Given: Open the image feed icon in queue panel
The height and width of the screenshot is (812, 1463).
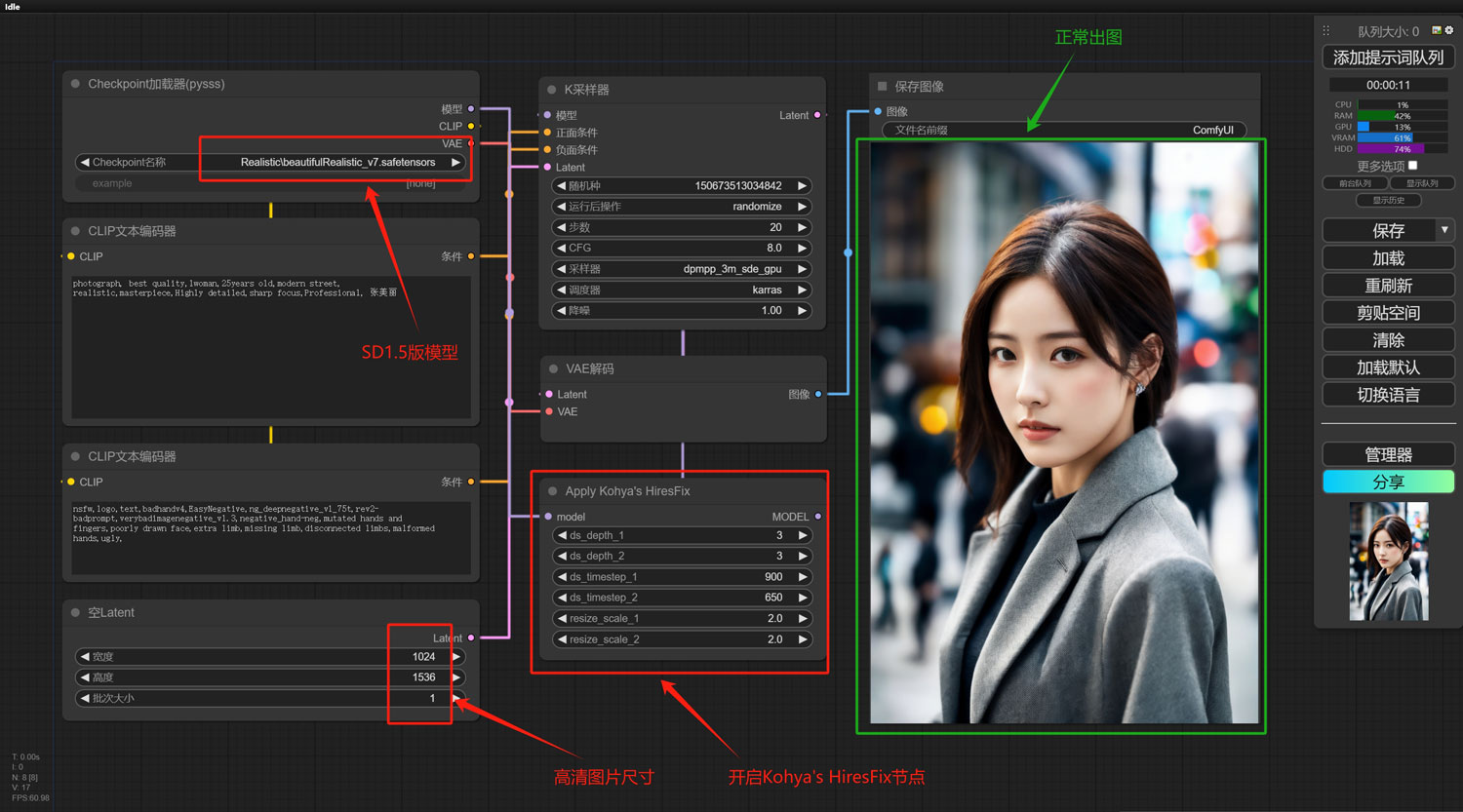Looking at the screenshot, I should coord(1437,30).
